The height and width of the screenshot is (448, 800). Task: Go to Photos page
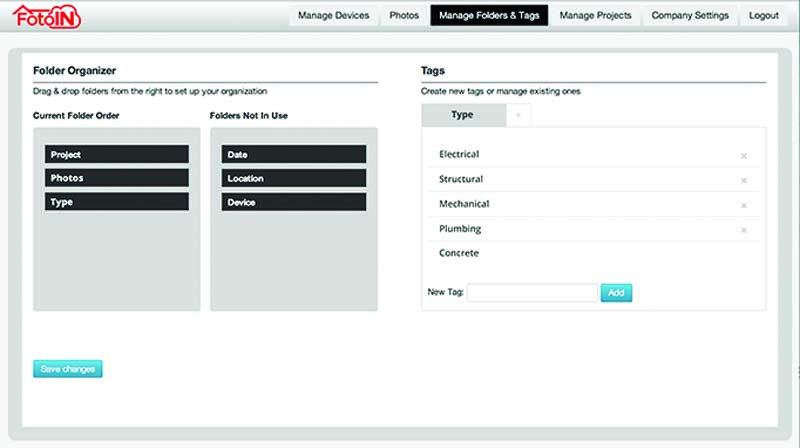[x=404, y=15]
